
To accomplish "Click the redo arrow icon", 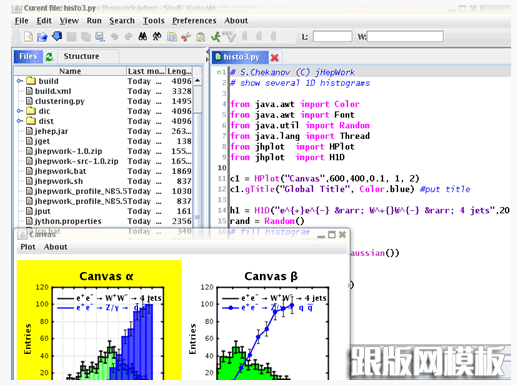I will coord(128,36).
